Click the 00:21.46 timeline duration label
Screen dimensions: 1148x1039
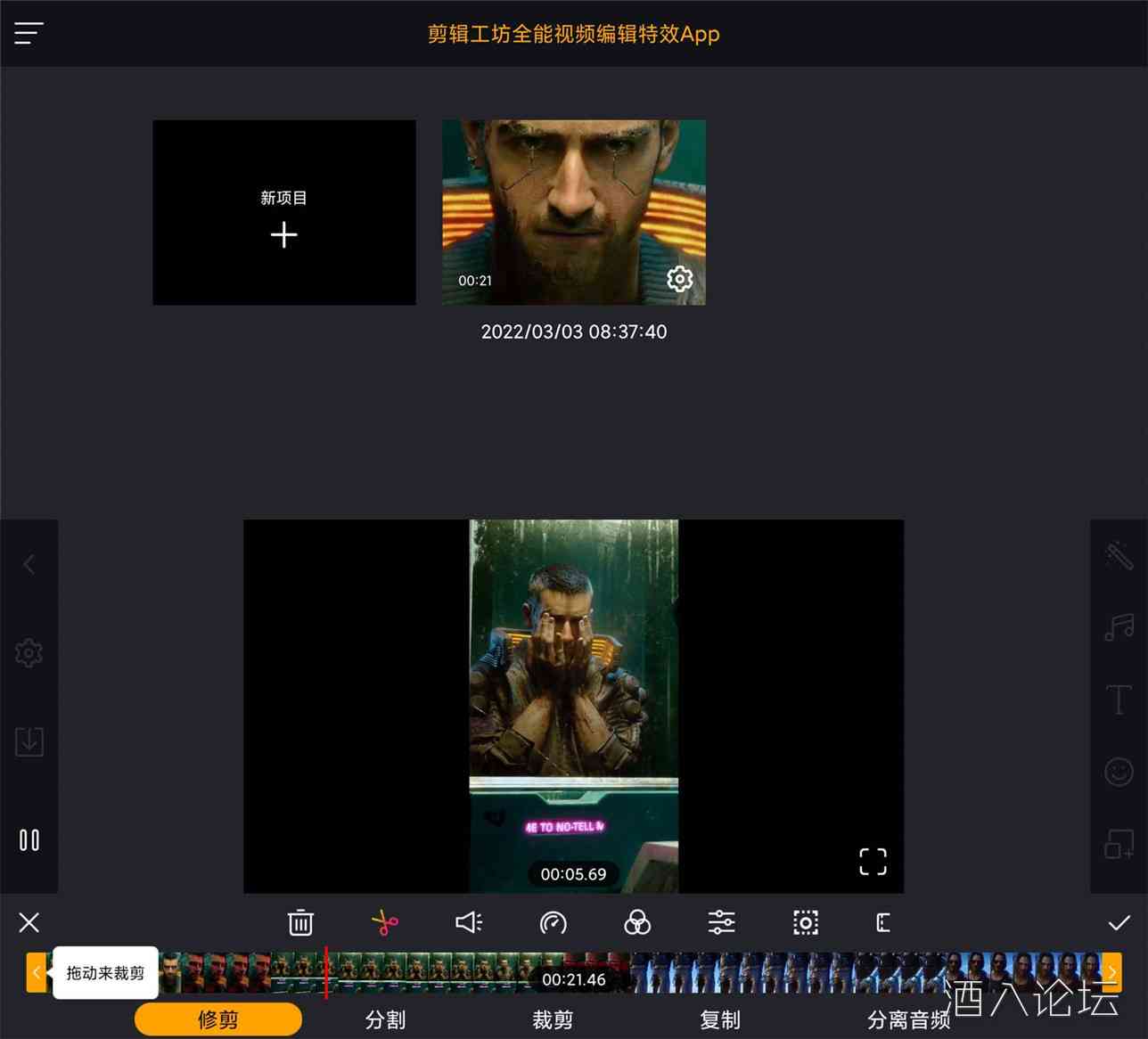pyautogui.click(x=574, y=979)
